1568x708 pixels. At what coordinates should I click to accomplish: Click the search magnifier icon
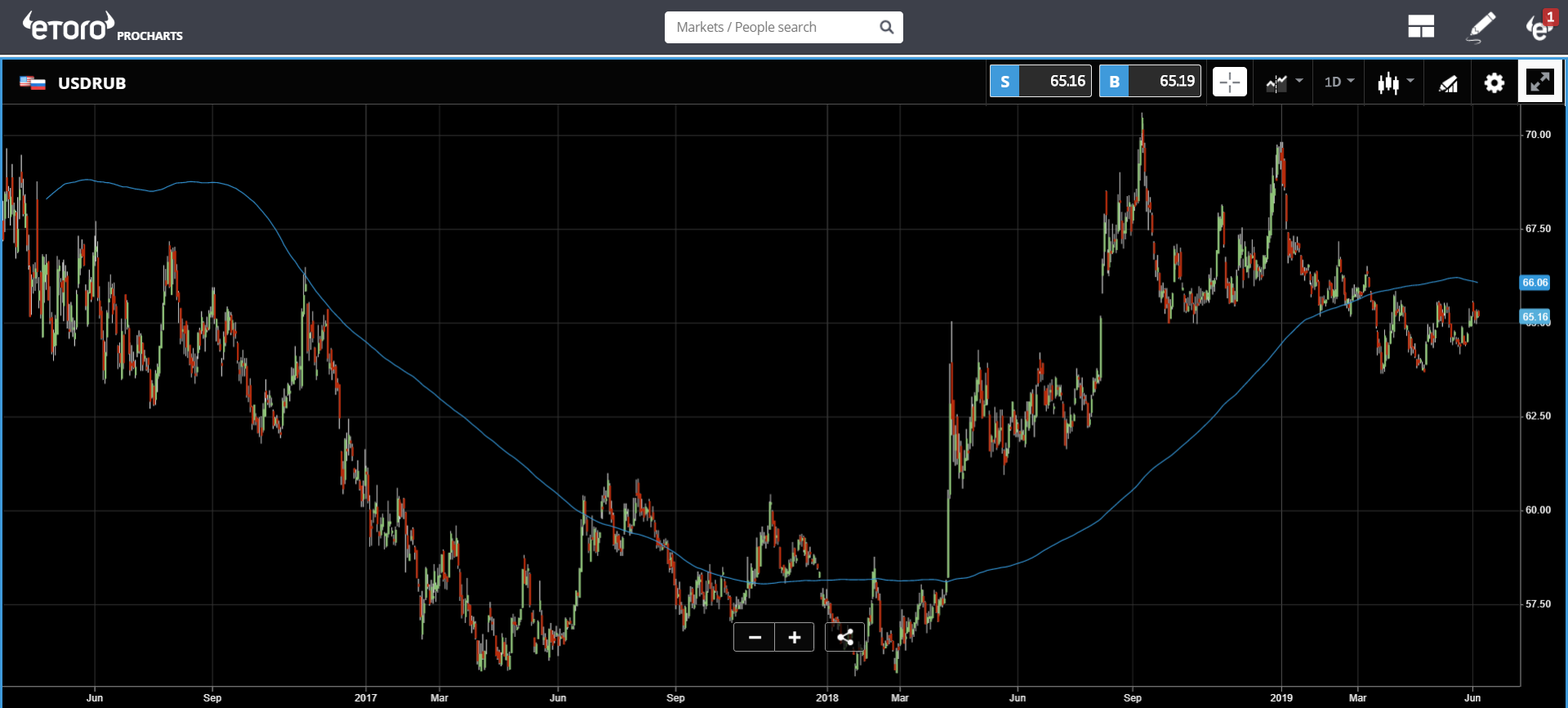(x=887, y=27)
